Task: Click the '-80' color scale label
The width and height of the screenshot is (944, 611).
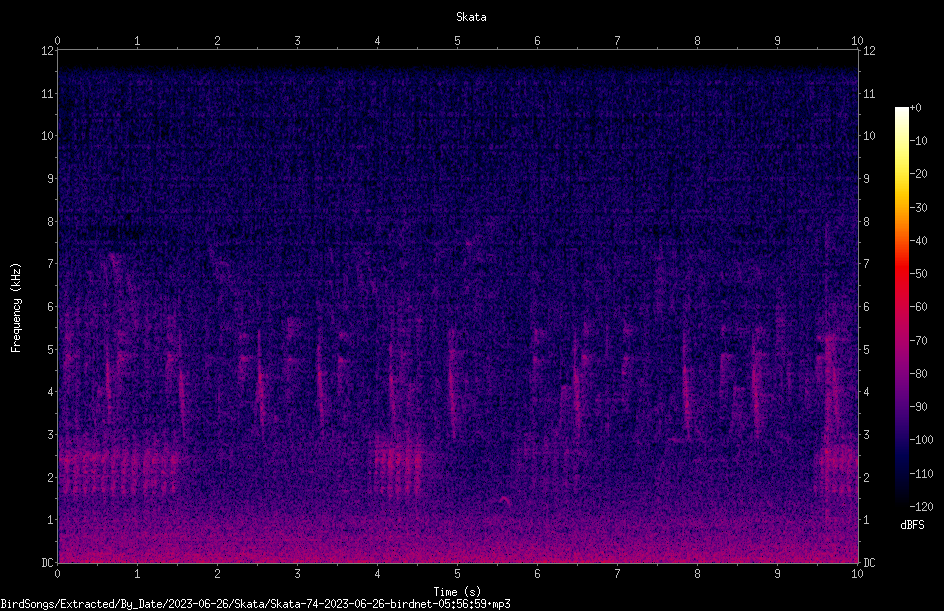Action: point(919,374)
